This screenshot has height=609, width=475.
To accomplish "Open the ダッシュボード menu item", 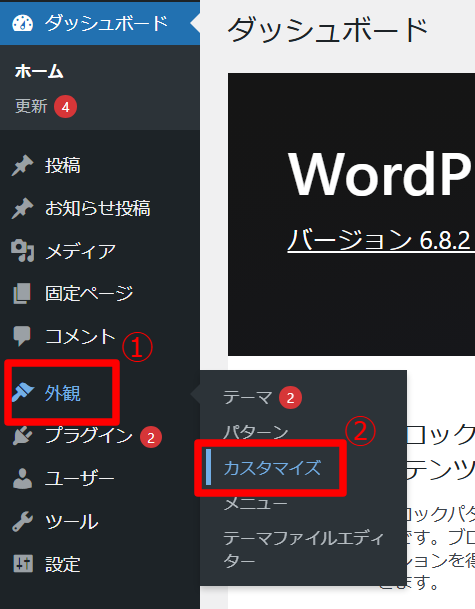I will click(100, 23).
